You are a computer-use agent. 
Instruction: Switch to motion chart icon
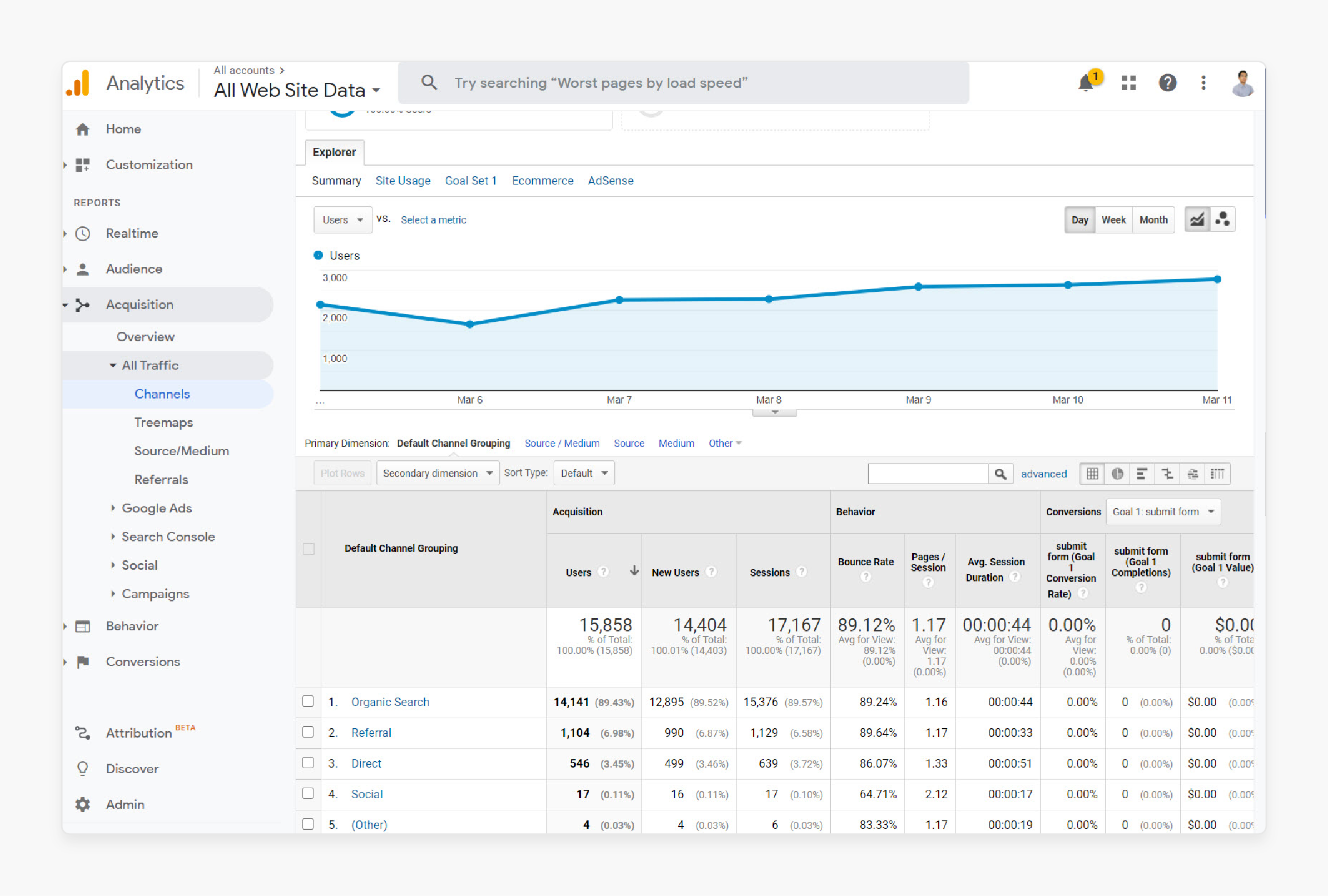(x=1222, y=220)
